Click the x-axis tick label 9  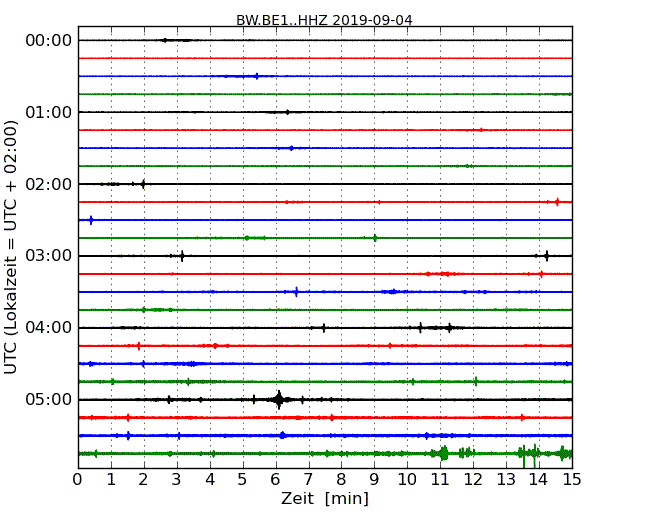click(374, 480)
